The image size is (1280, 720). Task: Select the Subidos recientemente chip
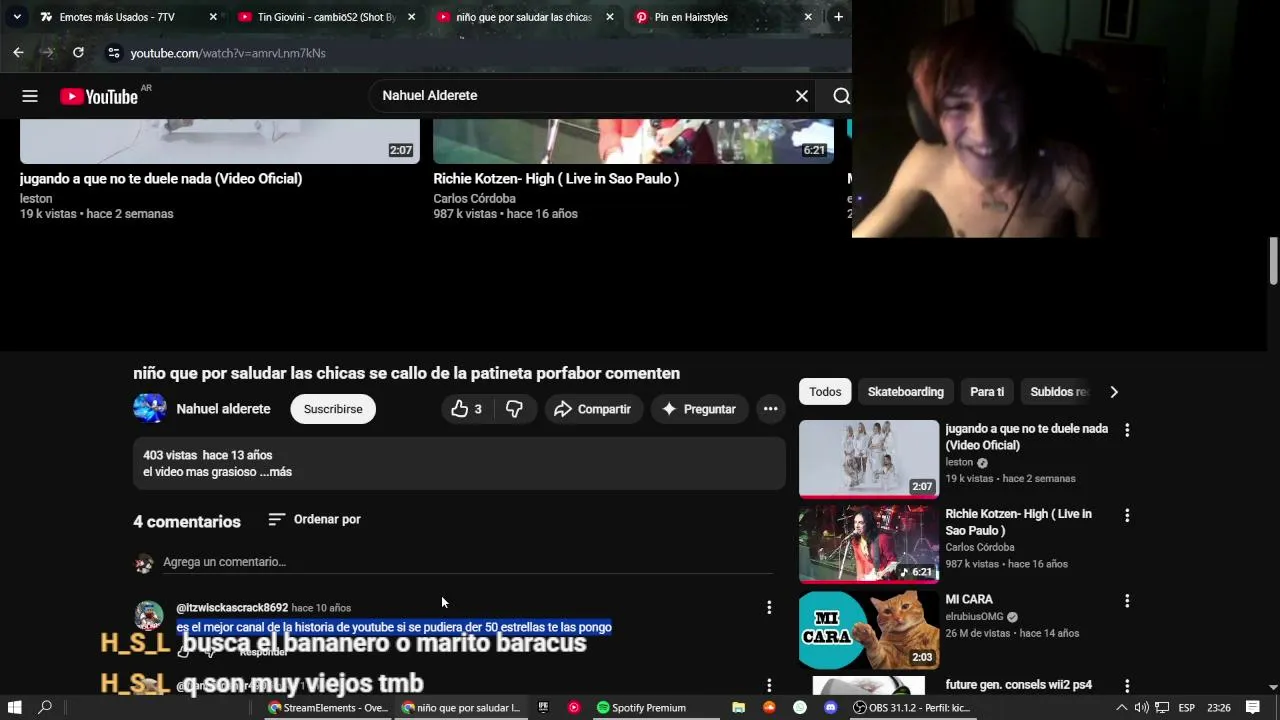[x=1058, y=392]
